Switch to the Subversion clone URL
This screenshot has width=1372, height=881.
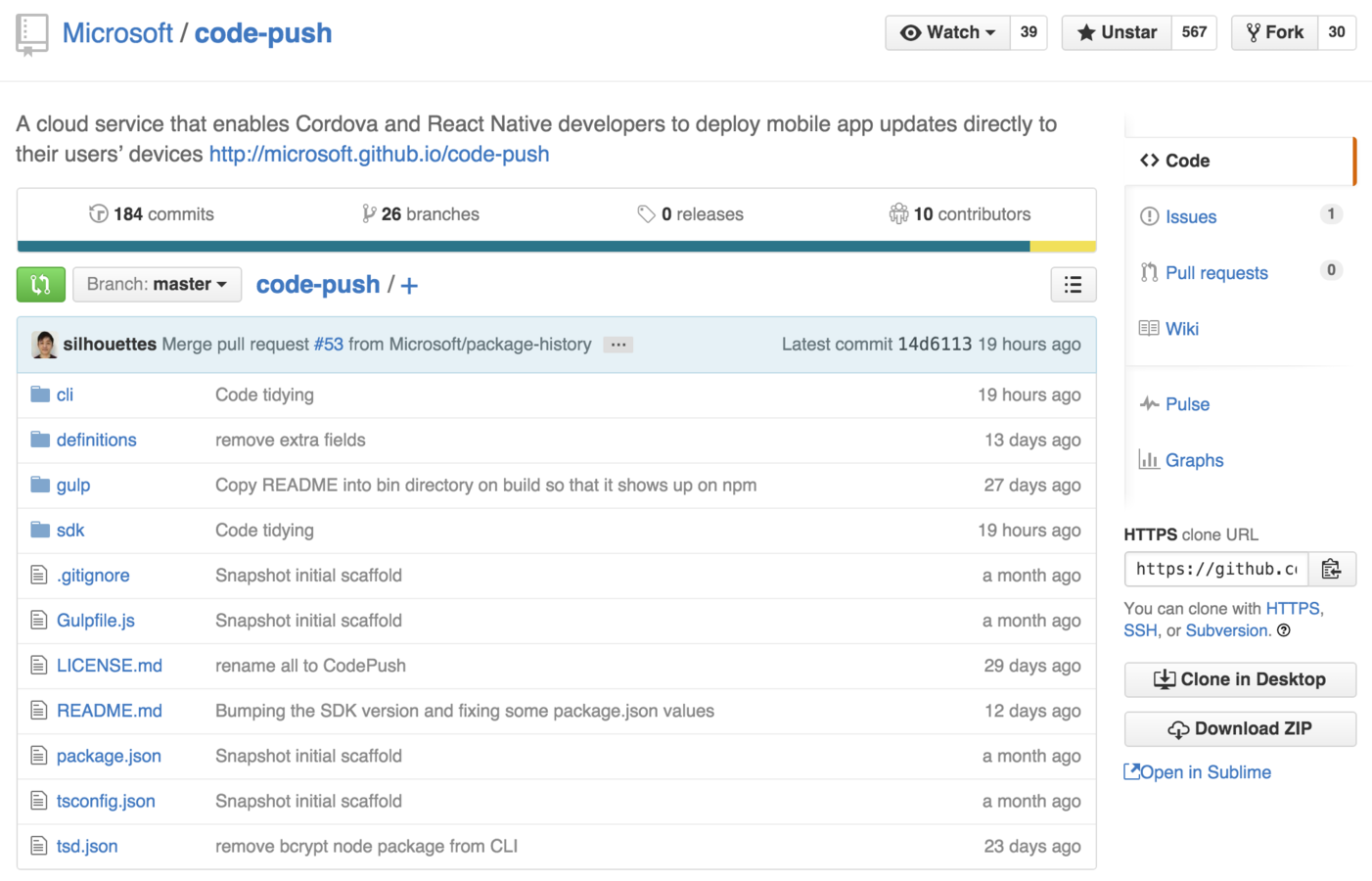pyautogui.click(x=1226, y=631)
